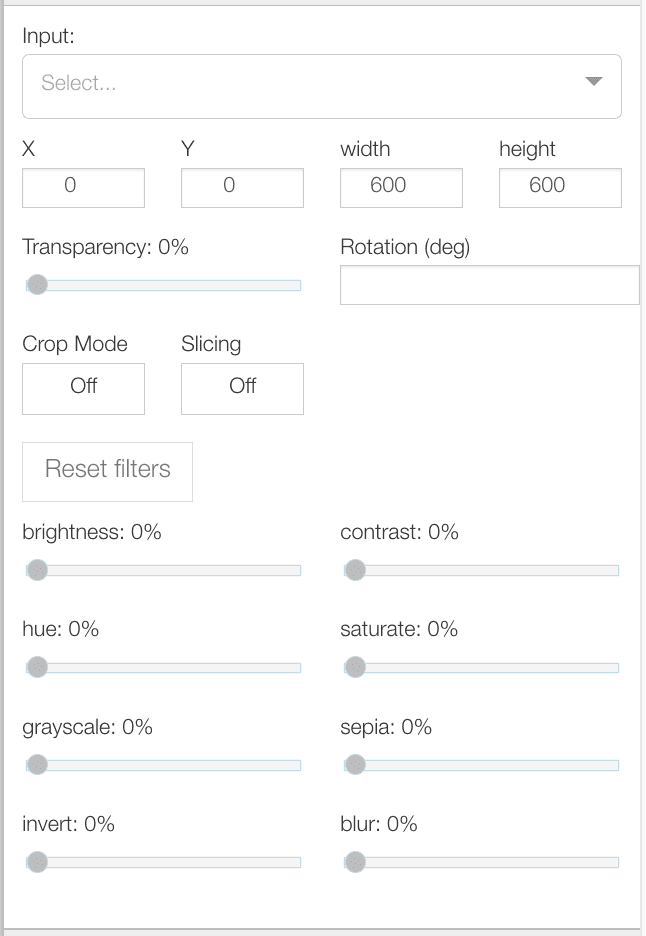Click the blur slider handle

pyautogui.click(x=355, y=862)
